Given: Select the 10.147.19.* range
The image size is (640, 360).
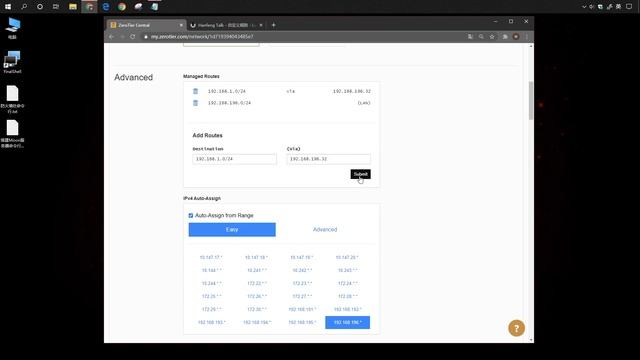Looking at the screenshot, I should coord(302,258).
